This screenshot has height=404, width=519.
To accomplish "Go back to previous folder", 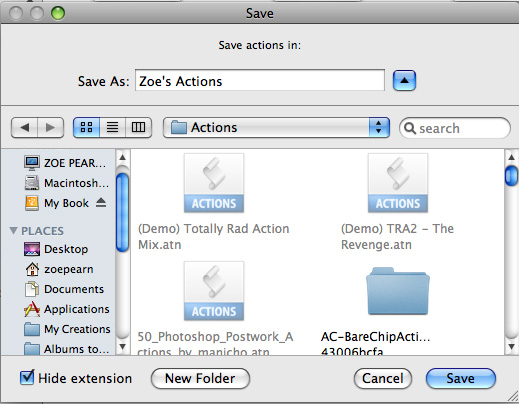I will (24, 127).
